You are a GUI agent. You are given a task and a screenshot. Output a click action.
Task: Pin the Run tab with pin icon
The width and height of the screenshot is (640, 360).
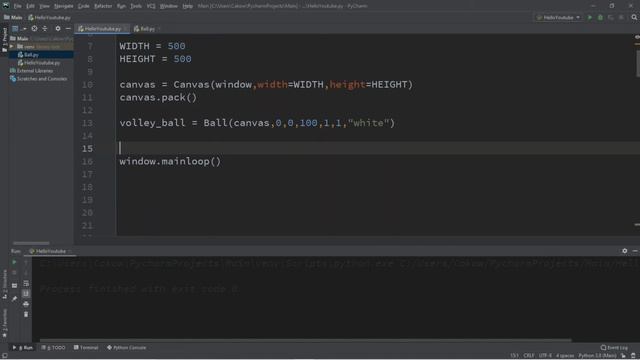tap(14, 298)
